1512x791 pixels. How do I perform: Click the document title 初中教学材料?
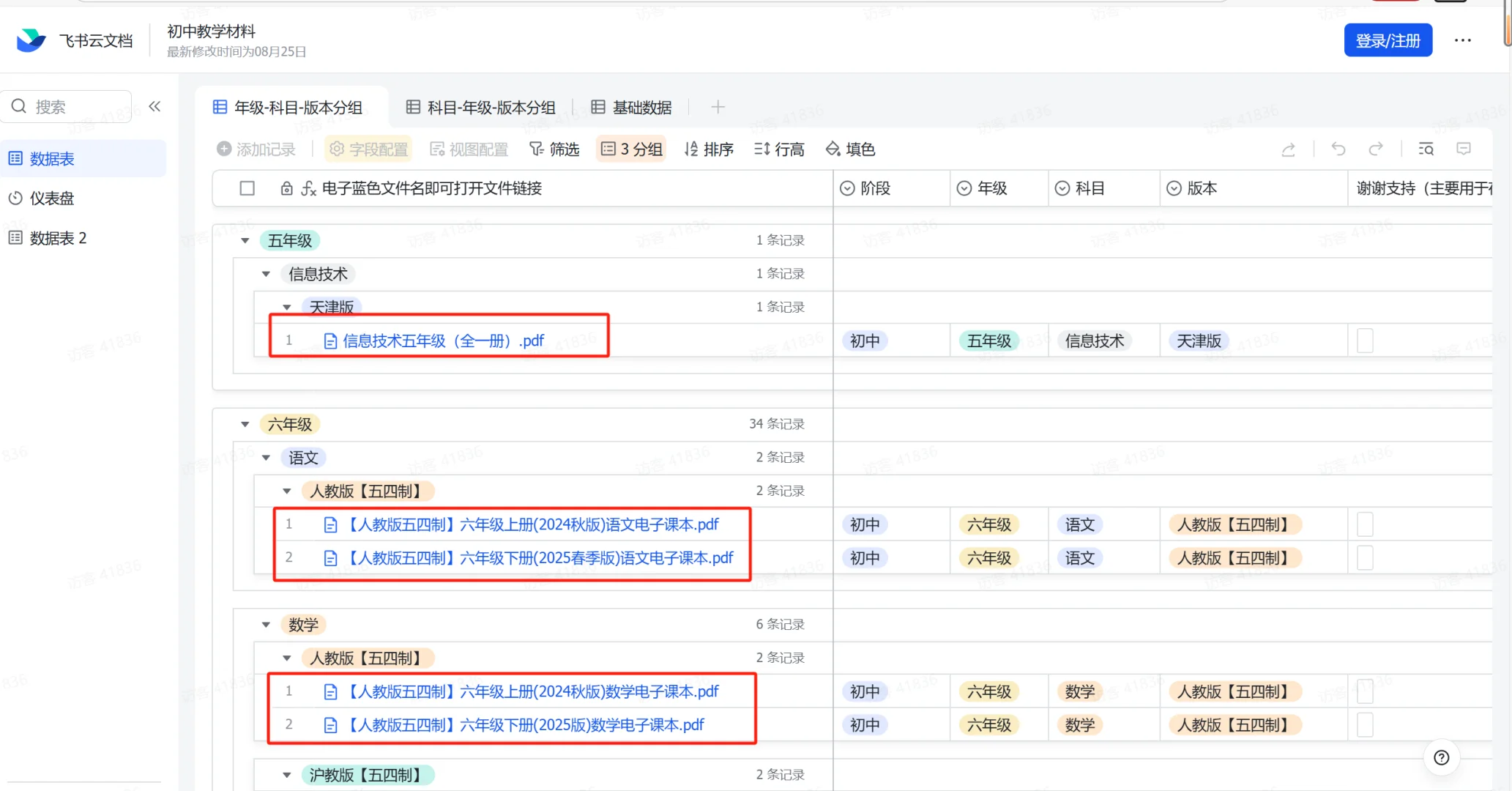(211, 31)
